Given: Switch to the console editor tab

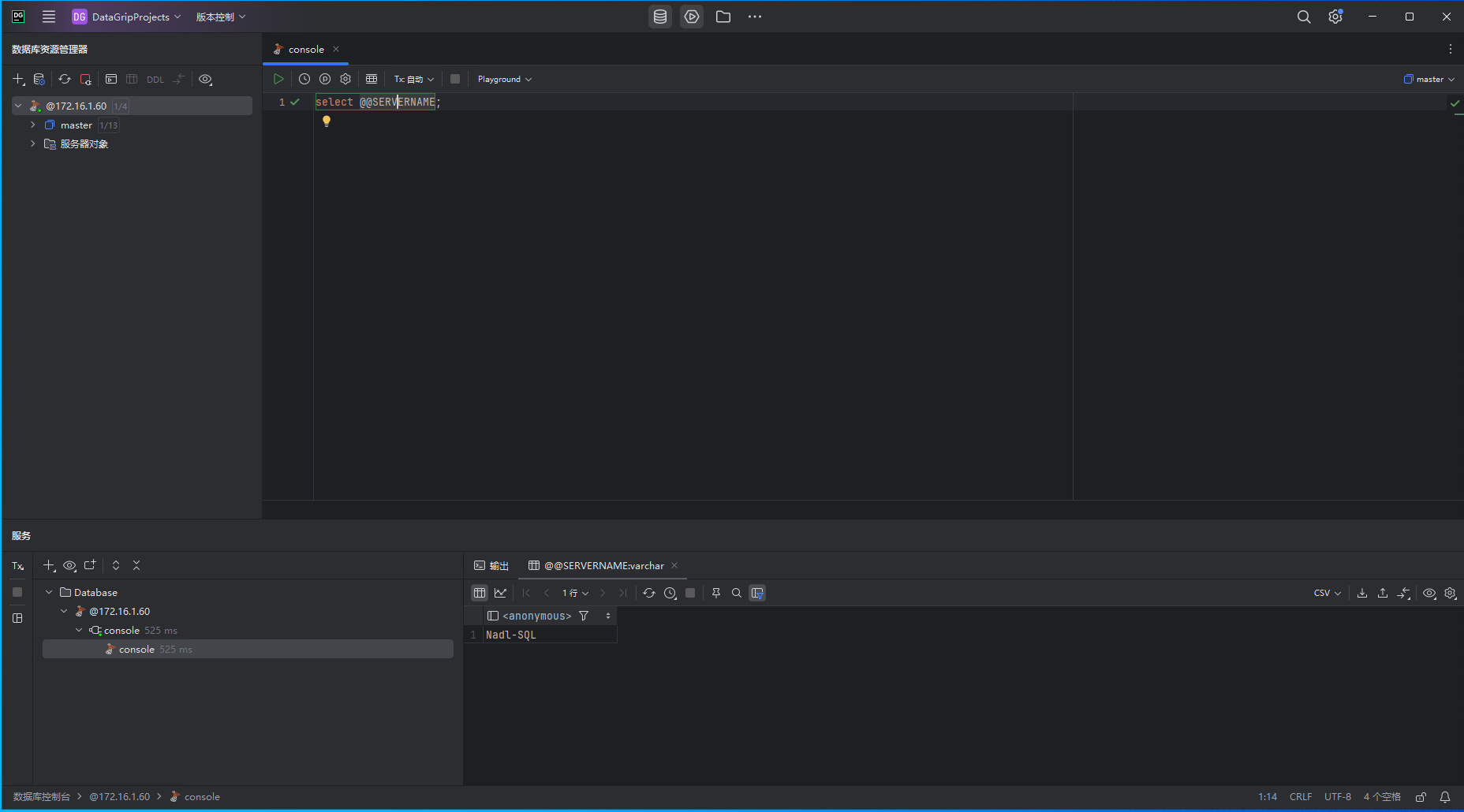Looking at the screenshot, I should (306, 49).
